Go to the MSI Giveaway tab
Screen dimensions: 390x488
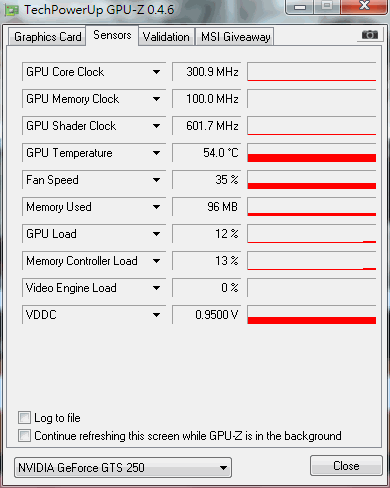click(235, 37)
